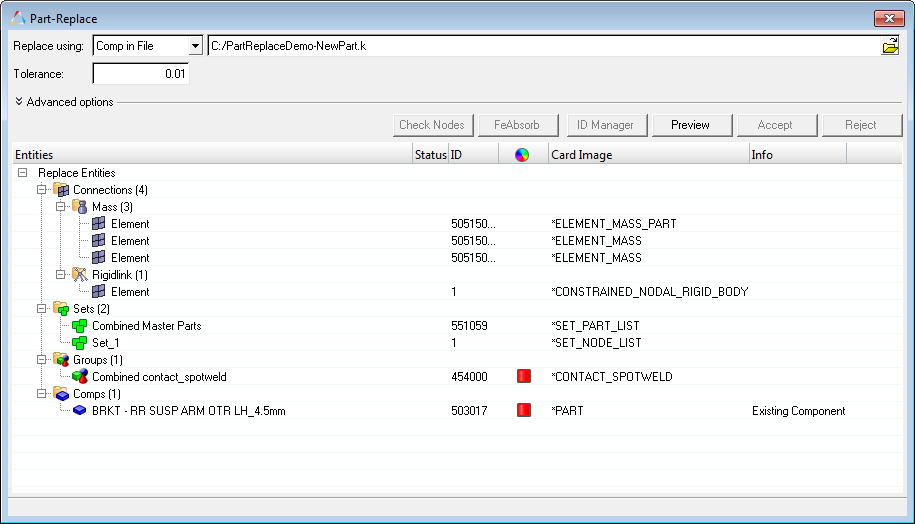The height and width of the screenshot is (524, 915).
Task: Click the Sets (2) folder icon
Action: (x=61, y=309)
